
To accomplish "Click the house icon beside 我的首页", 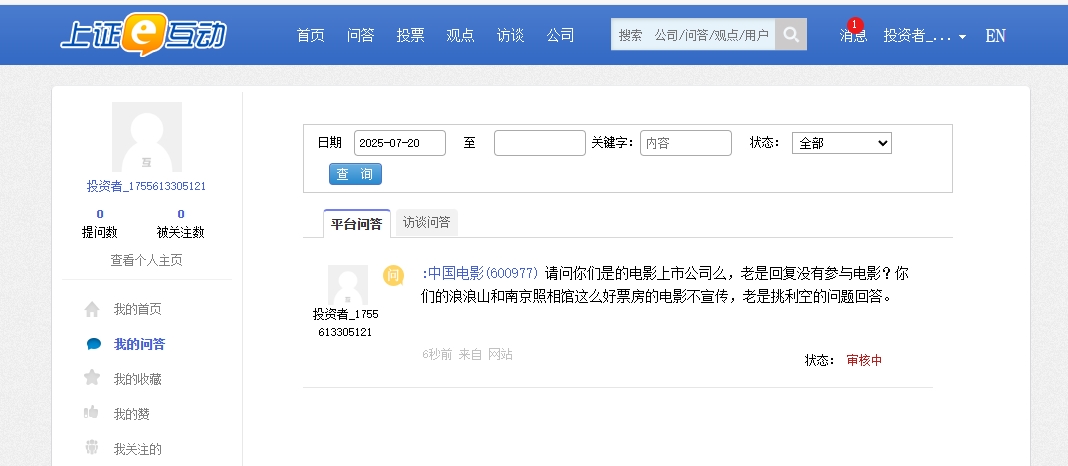I will point(92,309).
